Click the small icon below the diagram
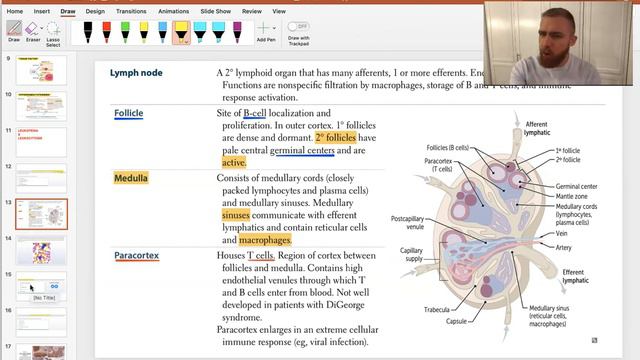 click(x=594, y=340)
